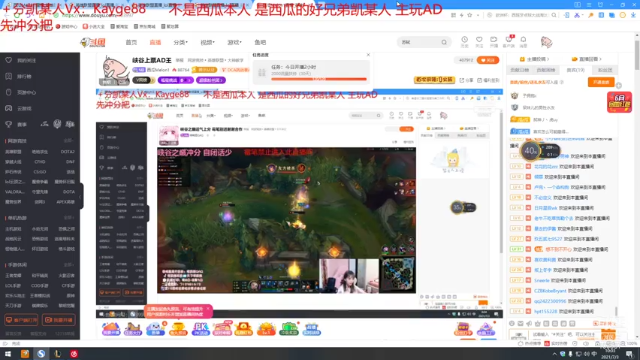This screenshot has width=640, height=360.
Task: Click the chat emoji icon
Action: click(512, 323)
